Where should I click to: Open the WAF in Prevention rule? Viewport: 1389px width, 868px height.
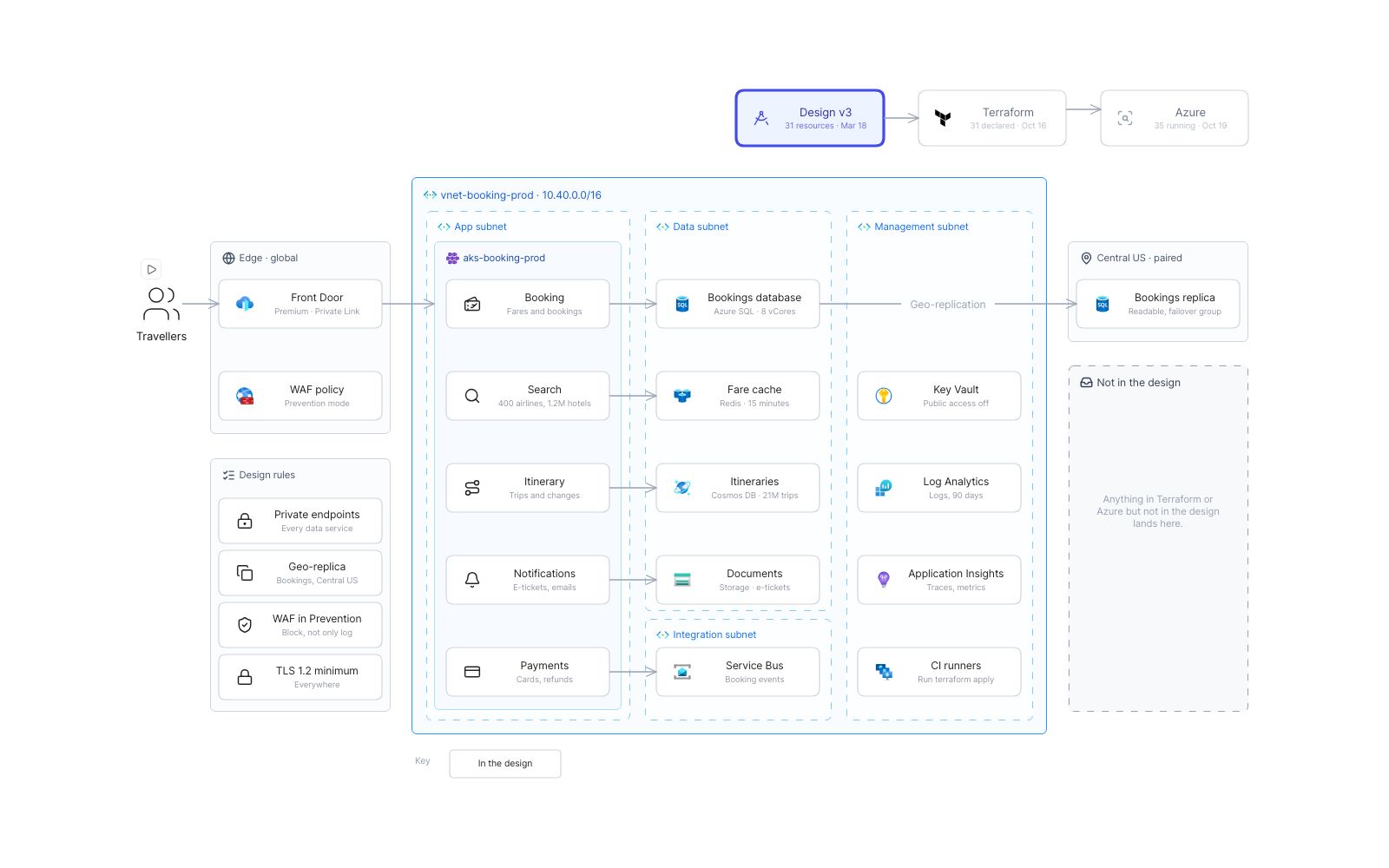pyautogui.click(x=300, y=625)
